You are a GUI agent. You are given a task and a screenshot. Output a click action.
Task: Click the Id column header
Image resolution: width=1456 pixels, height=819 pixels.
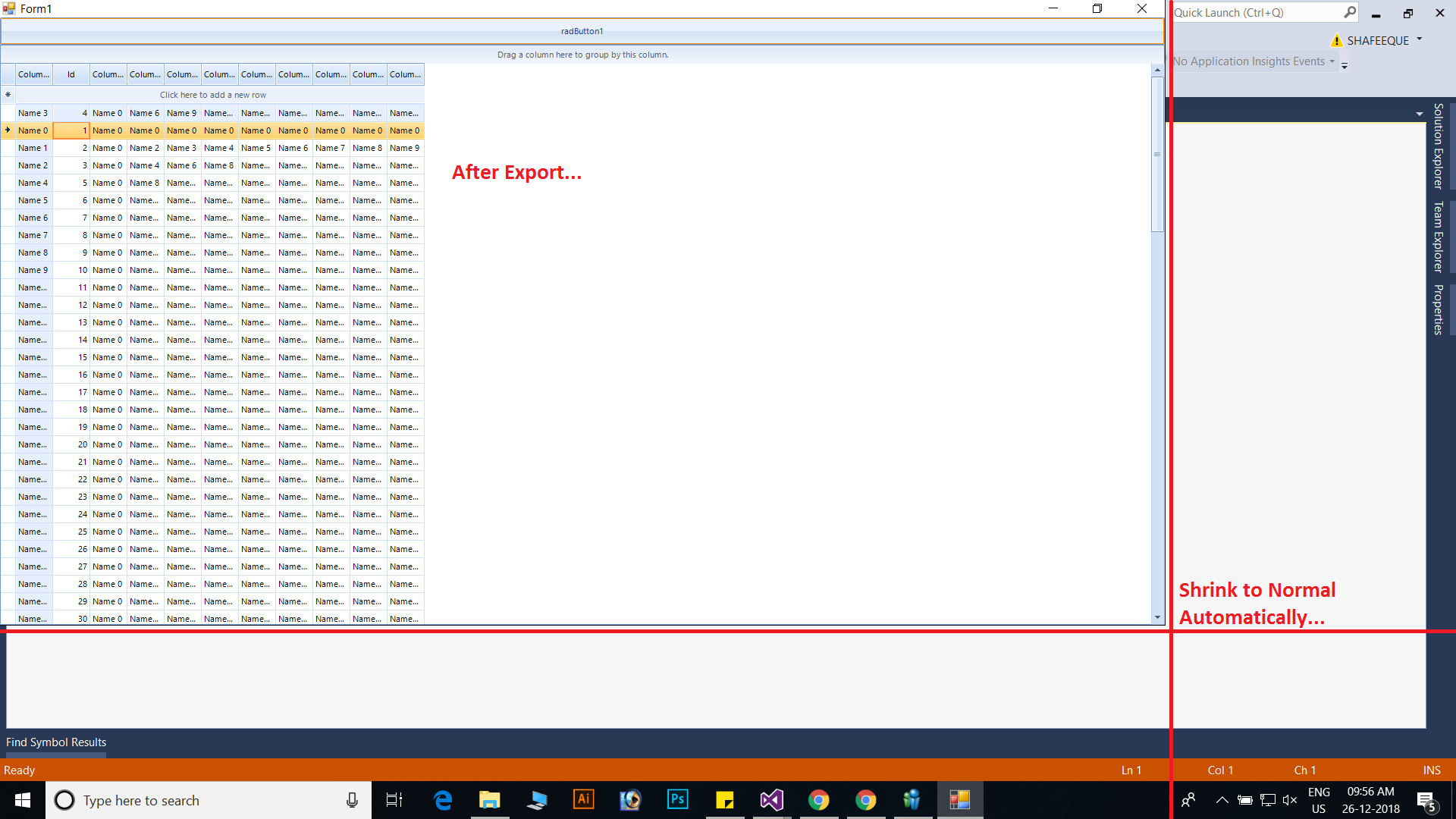coord(71,74)
